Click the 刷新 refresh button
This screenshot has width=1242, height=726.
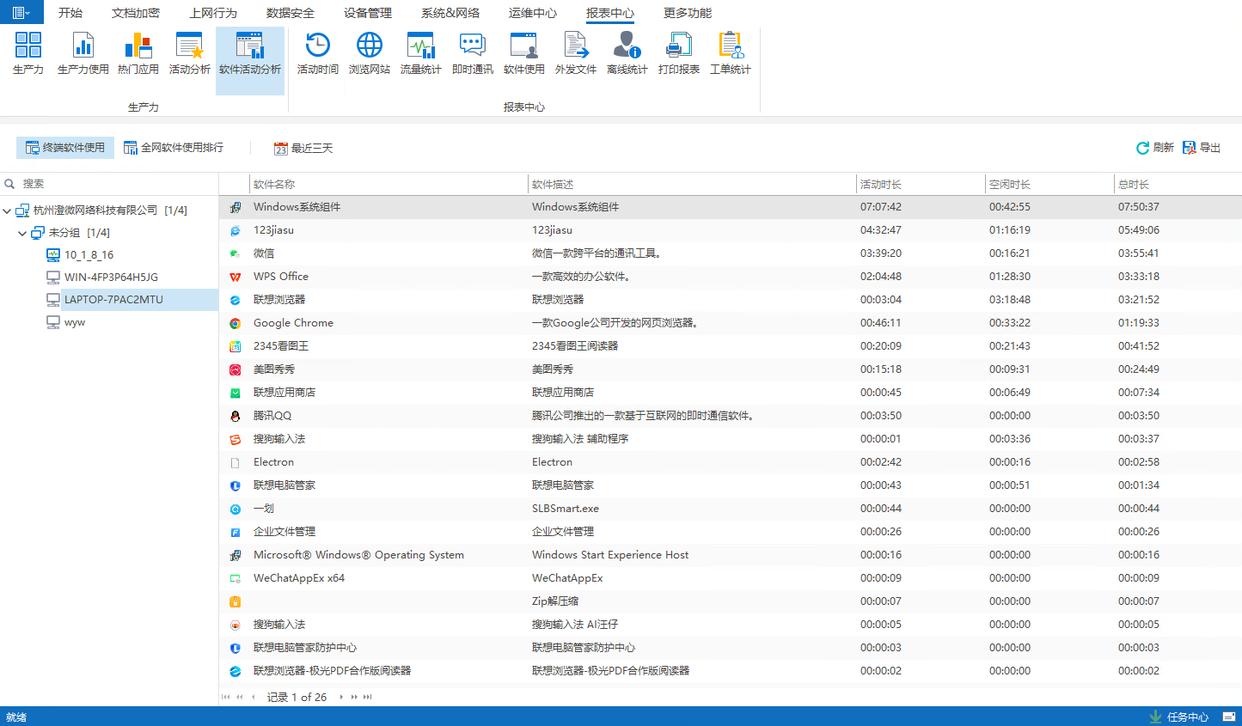point(1154,148)
